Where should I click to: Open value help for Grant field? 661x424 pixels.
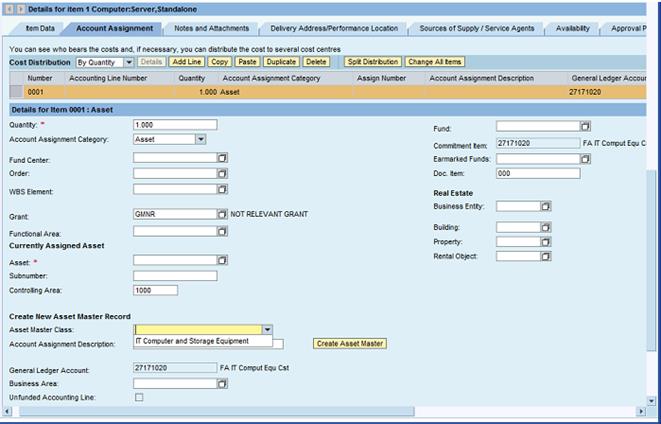222,214
